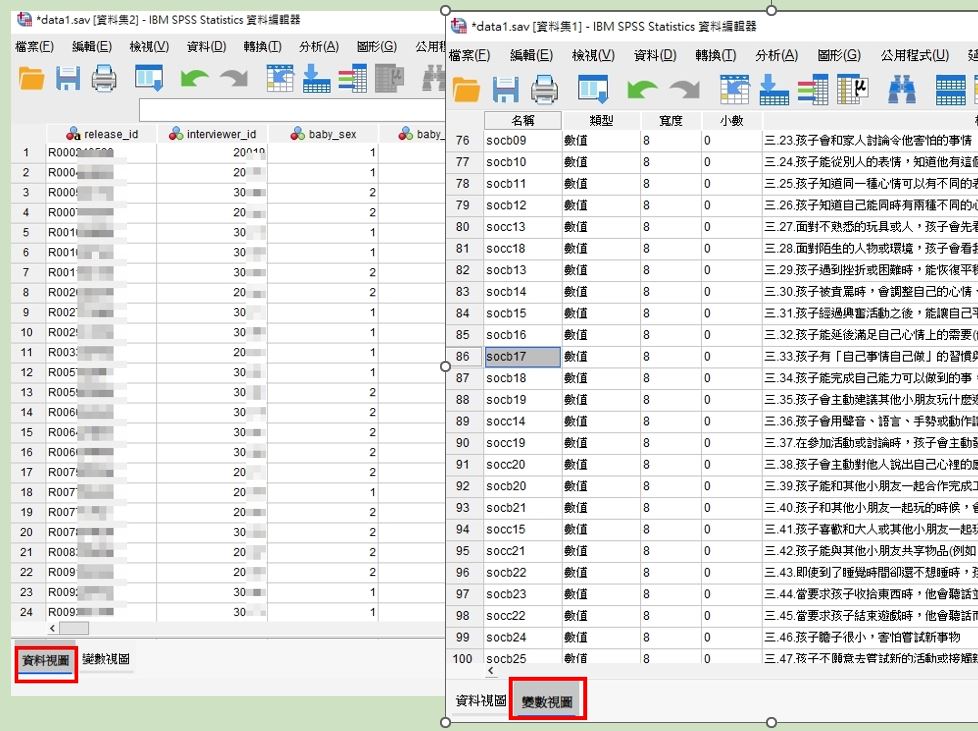Click Save icon in right window toolbar

(506, 91)
